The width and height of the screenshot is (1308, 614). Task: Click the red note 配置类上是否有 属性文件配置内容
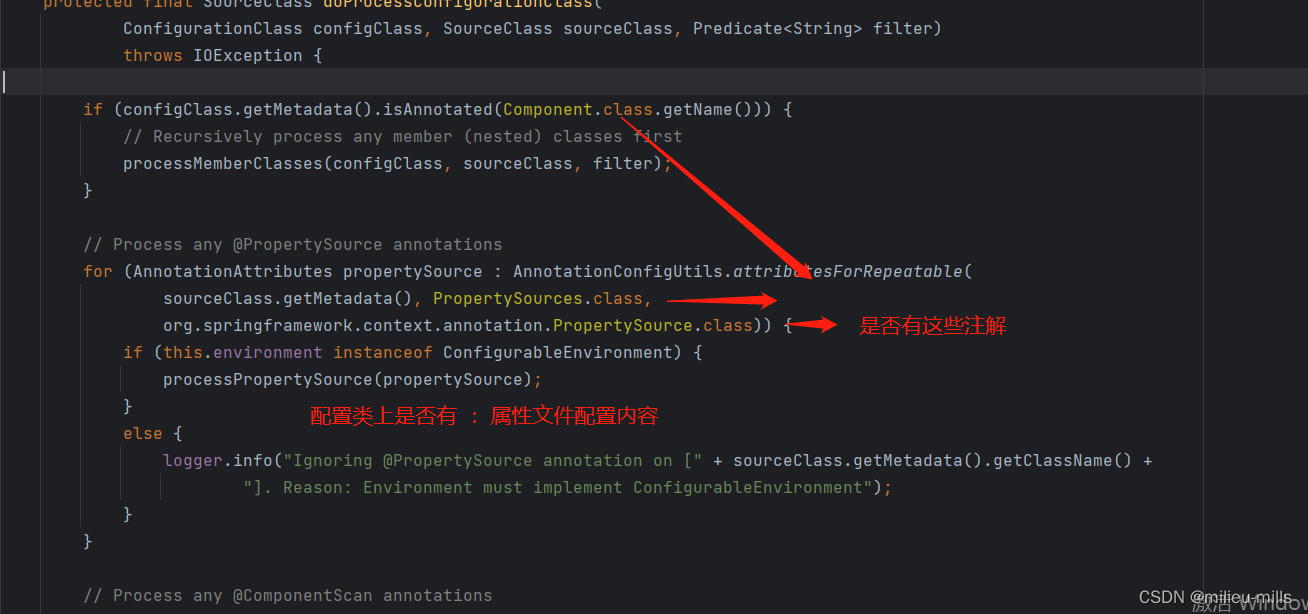tap(484, 416)
